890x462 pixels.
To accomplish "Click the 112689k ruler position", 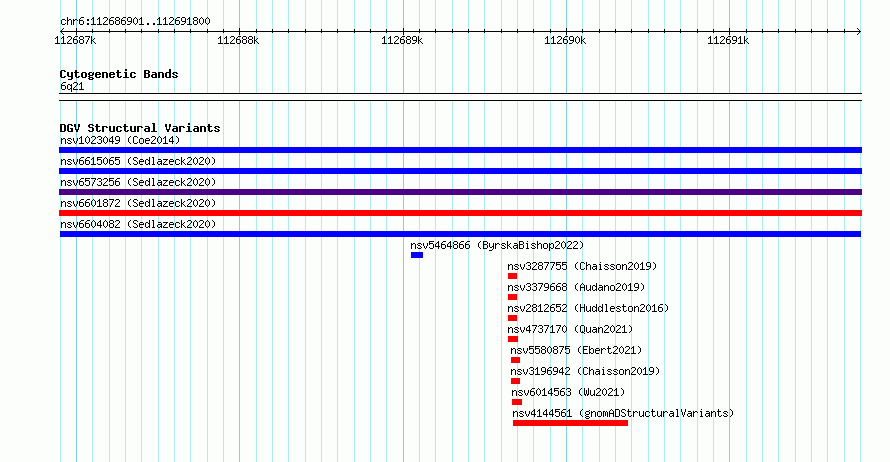I will [x=402, y=40].
